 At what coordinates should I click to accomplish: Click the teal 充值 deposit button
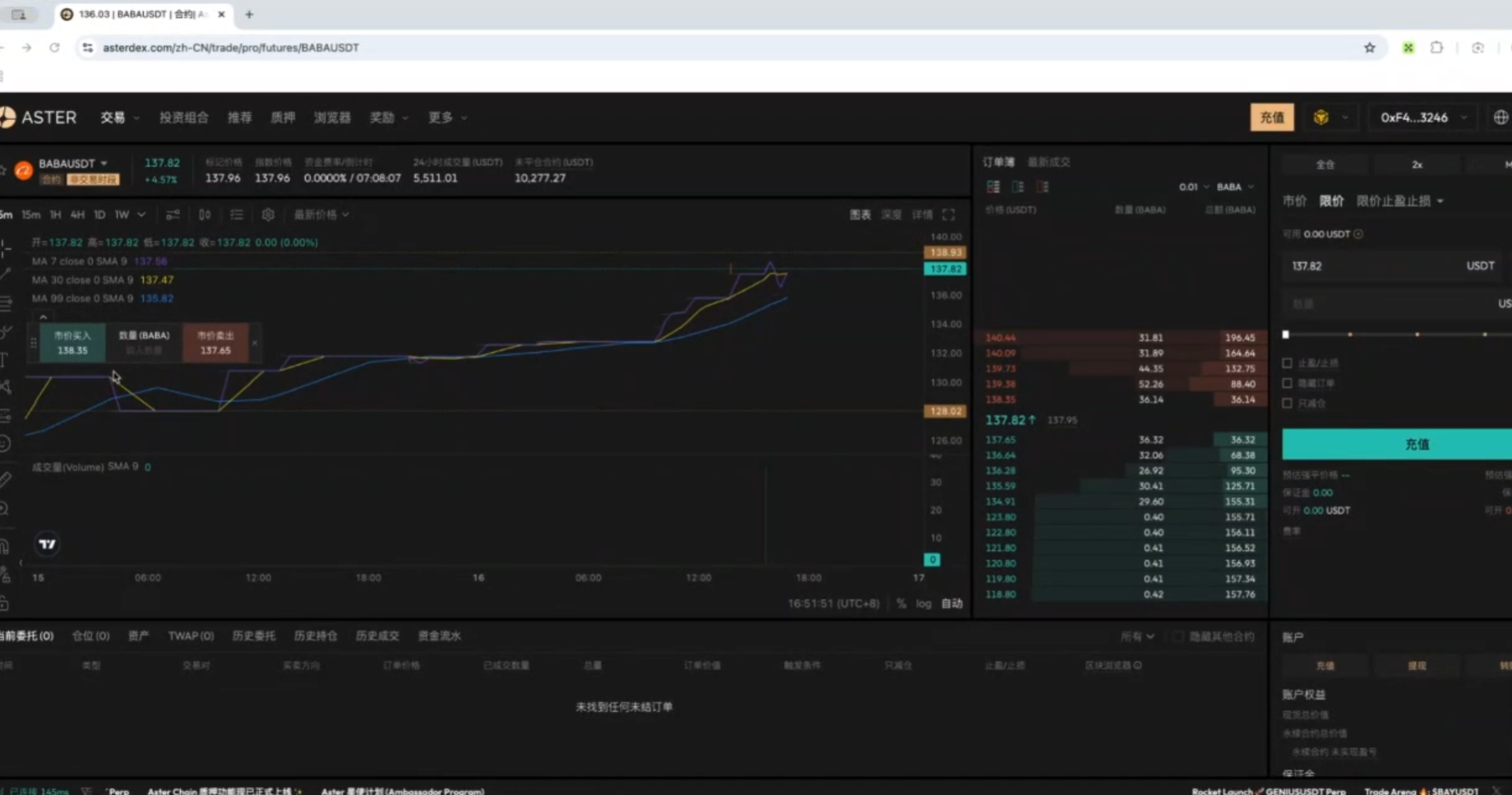point(1416,444)
